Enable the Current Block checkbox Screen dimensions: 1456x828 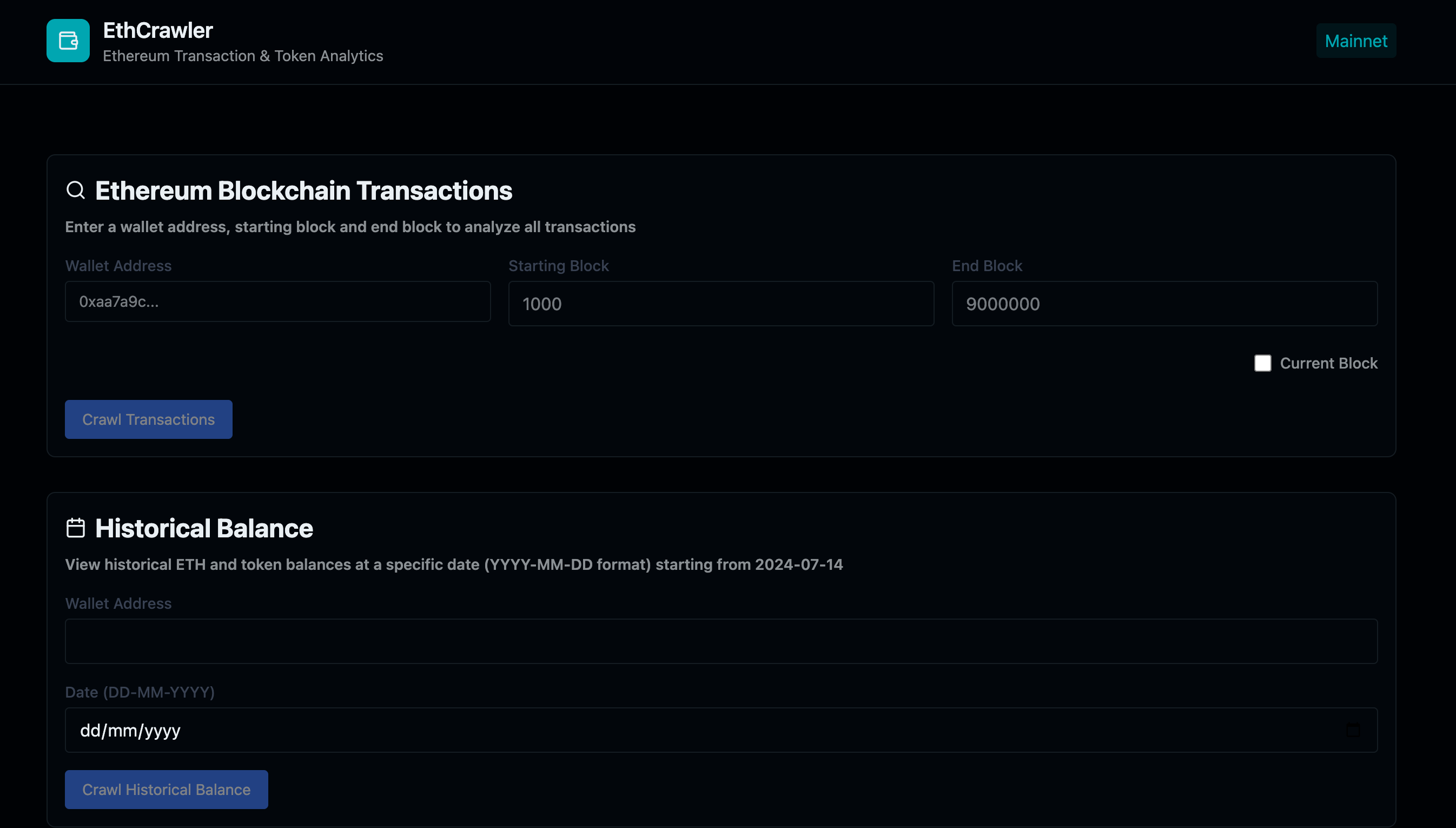click(x=1262, y=363)
